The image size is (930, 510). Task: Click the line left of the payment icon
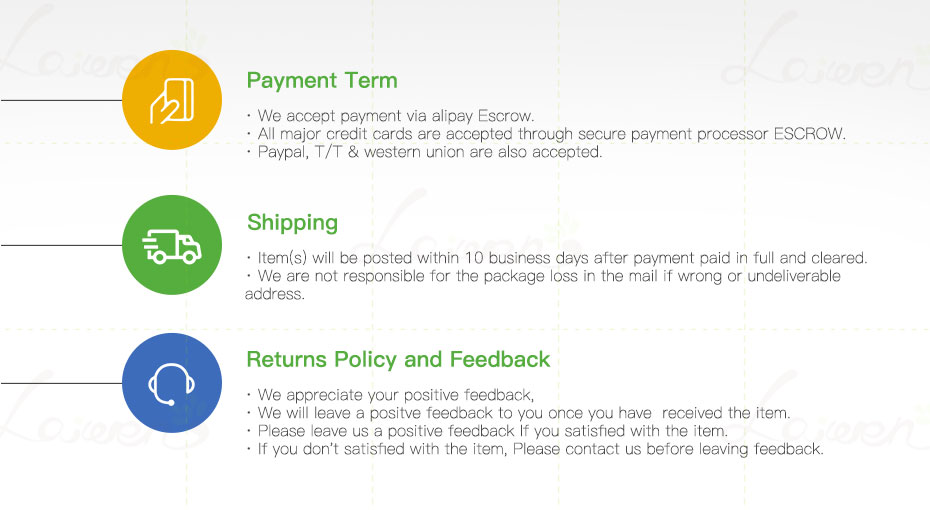[60, 100]
